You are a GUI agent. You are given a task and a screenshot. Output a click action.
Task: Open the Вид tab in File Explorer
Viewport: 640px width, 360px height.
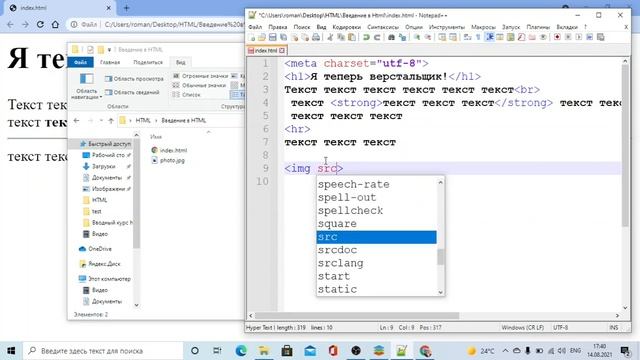point(180,62)
